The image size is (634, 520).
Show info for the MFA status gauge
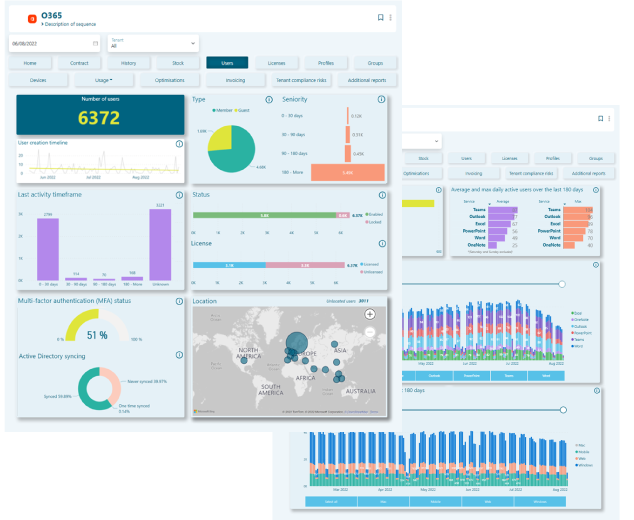click(179, 301)
